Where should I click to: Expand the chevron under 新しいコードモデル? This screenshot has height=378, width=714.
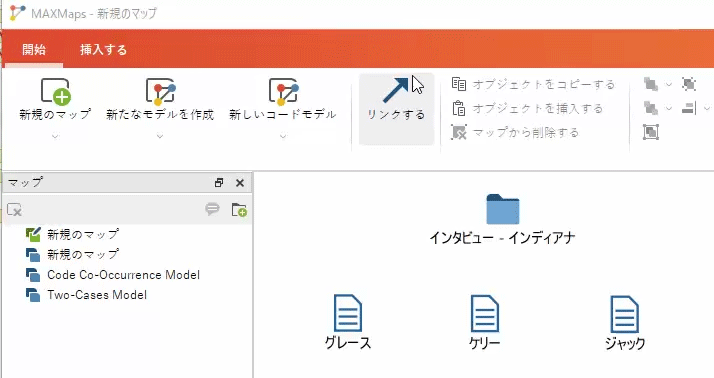(x=283, y=136)
